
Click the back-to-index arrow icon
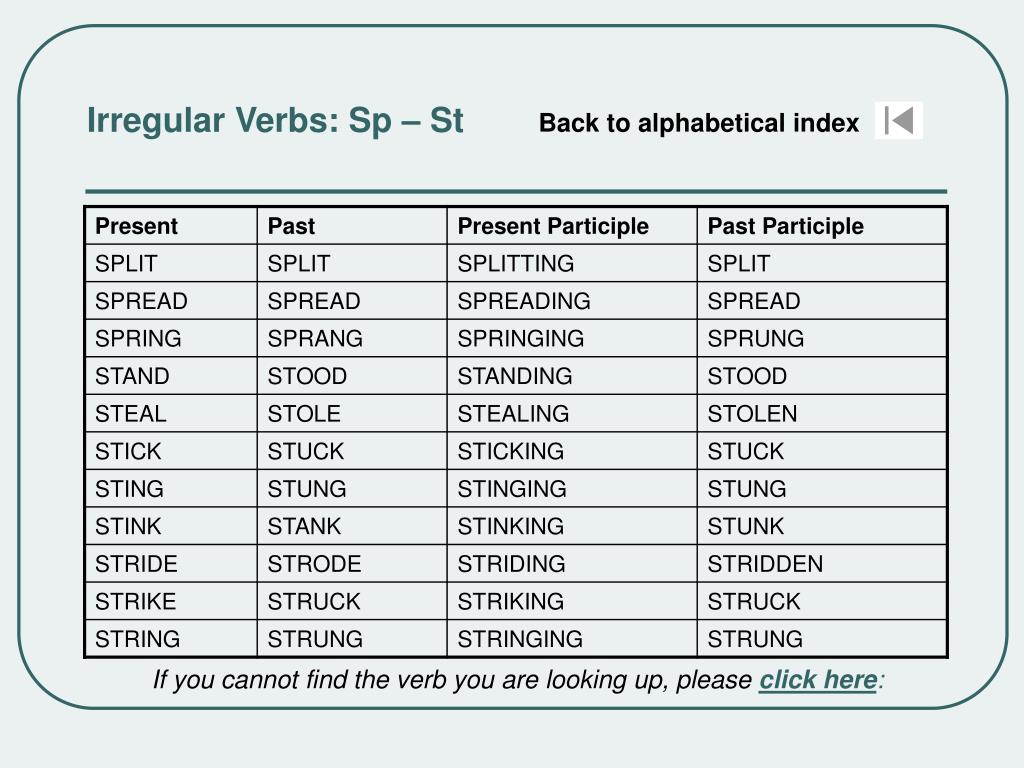tap(899, 120)
